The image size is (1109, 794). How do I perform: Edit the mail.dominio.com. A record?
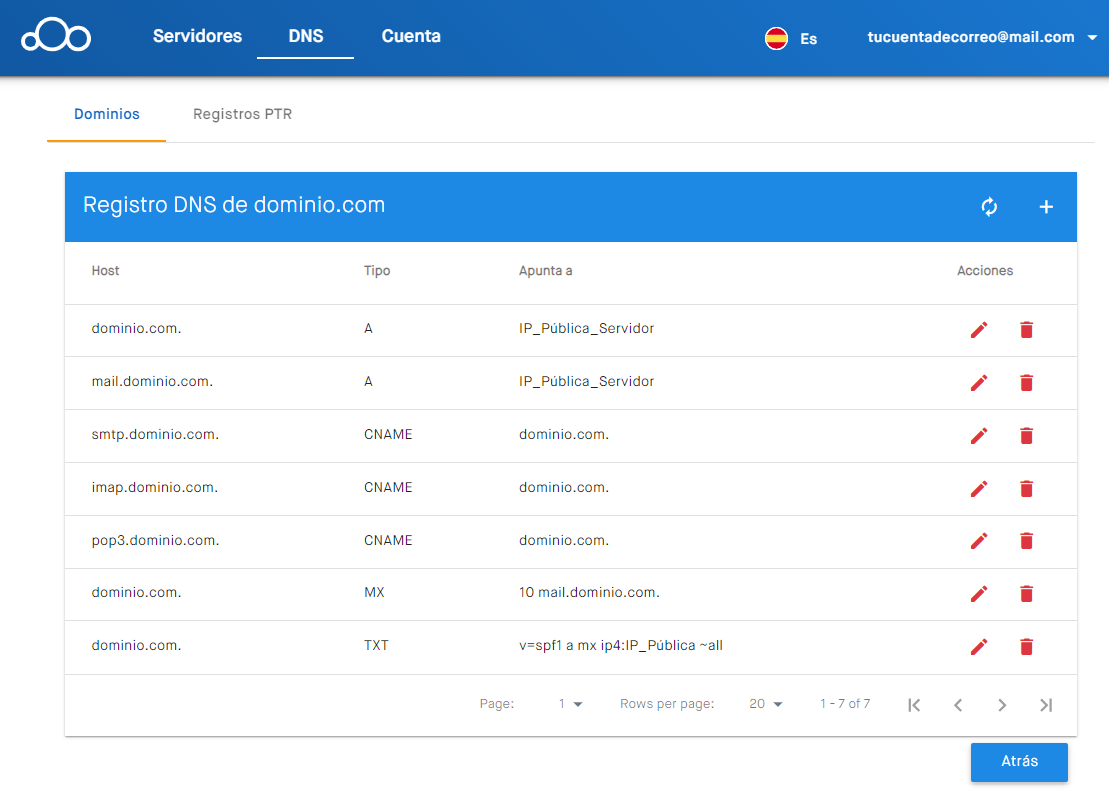coord(979,382)
